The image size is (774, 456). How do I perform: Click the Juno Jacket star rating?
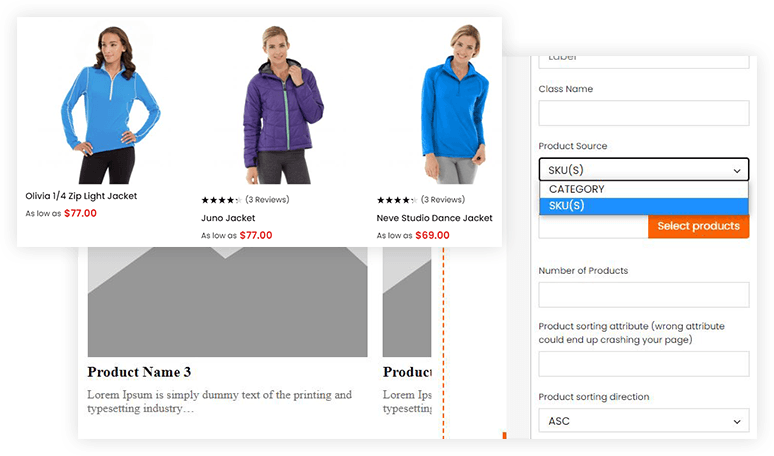pos(221,200)
